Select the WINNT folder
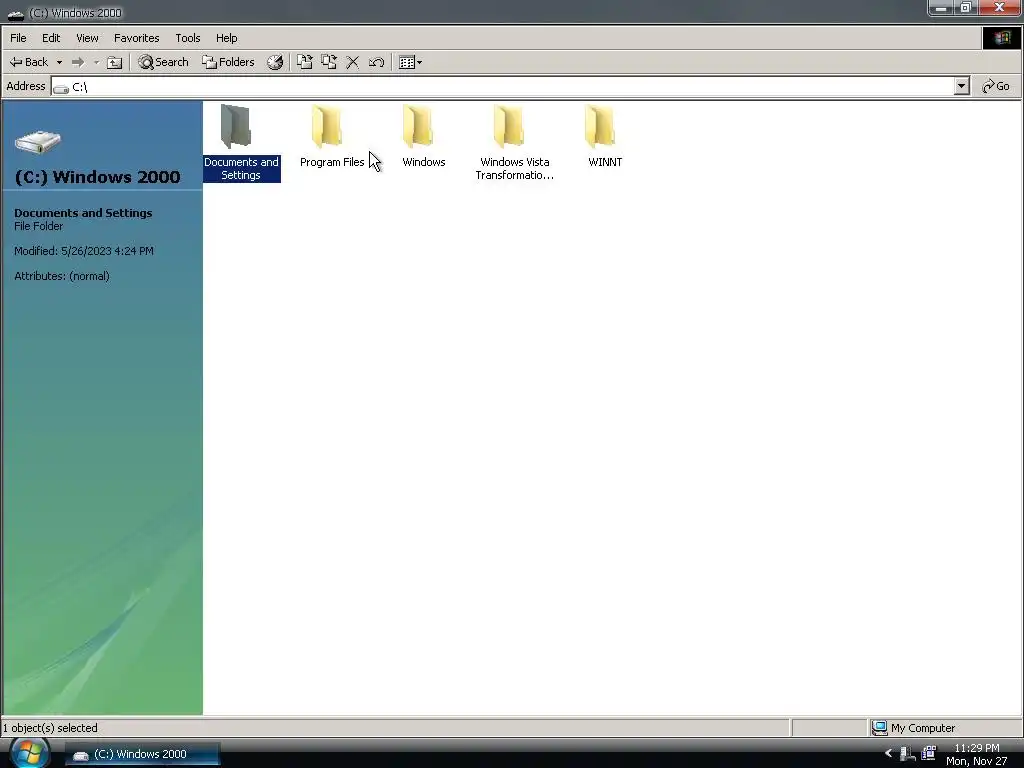Viewport: 1024px width, 768px height. click(x=605, y=136)
